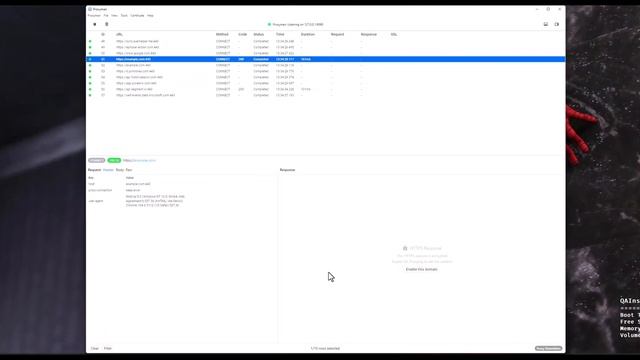Screen dimensions: 640x360
Task: Click the Clear button in bottom bar
Action: 95,349
